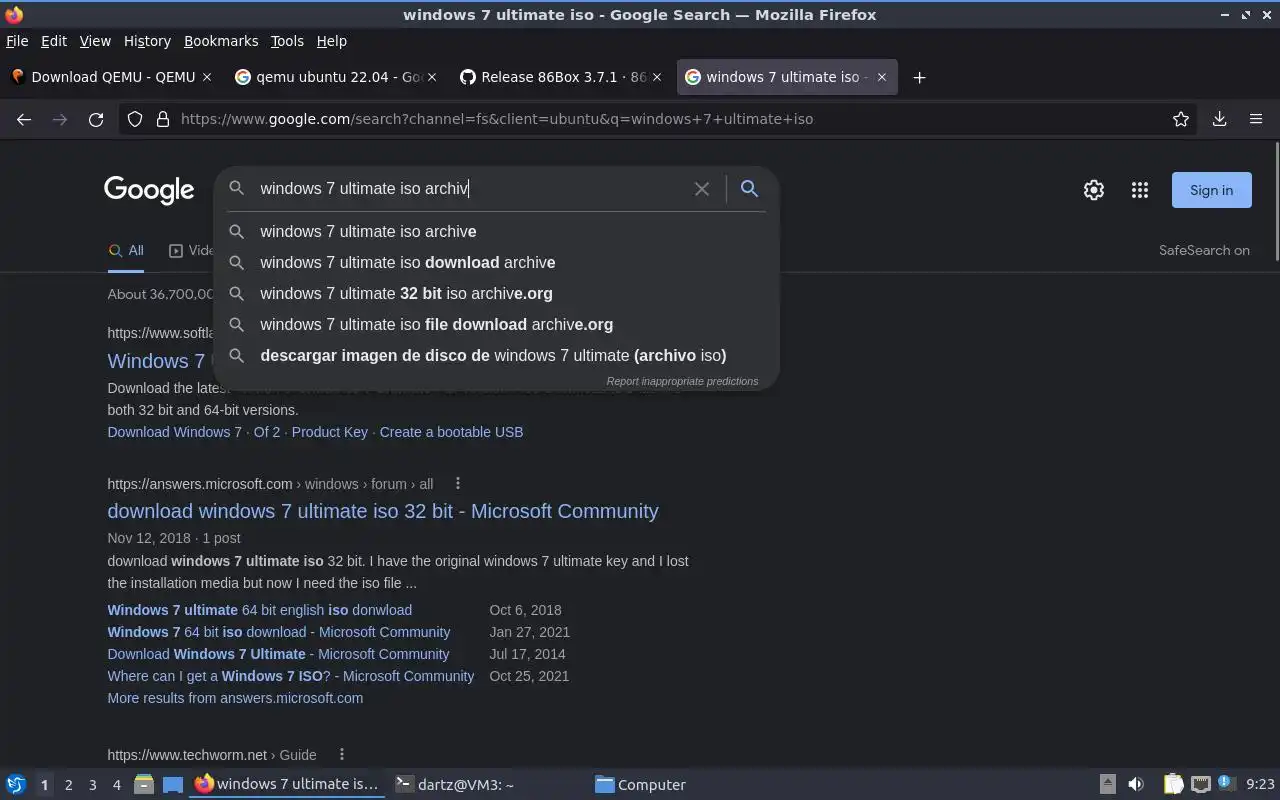Switch to workspace 3 in the taskbar
The width and height of the screenshot is (1280, 800).
click(x=92, y=785)
